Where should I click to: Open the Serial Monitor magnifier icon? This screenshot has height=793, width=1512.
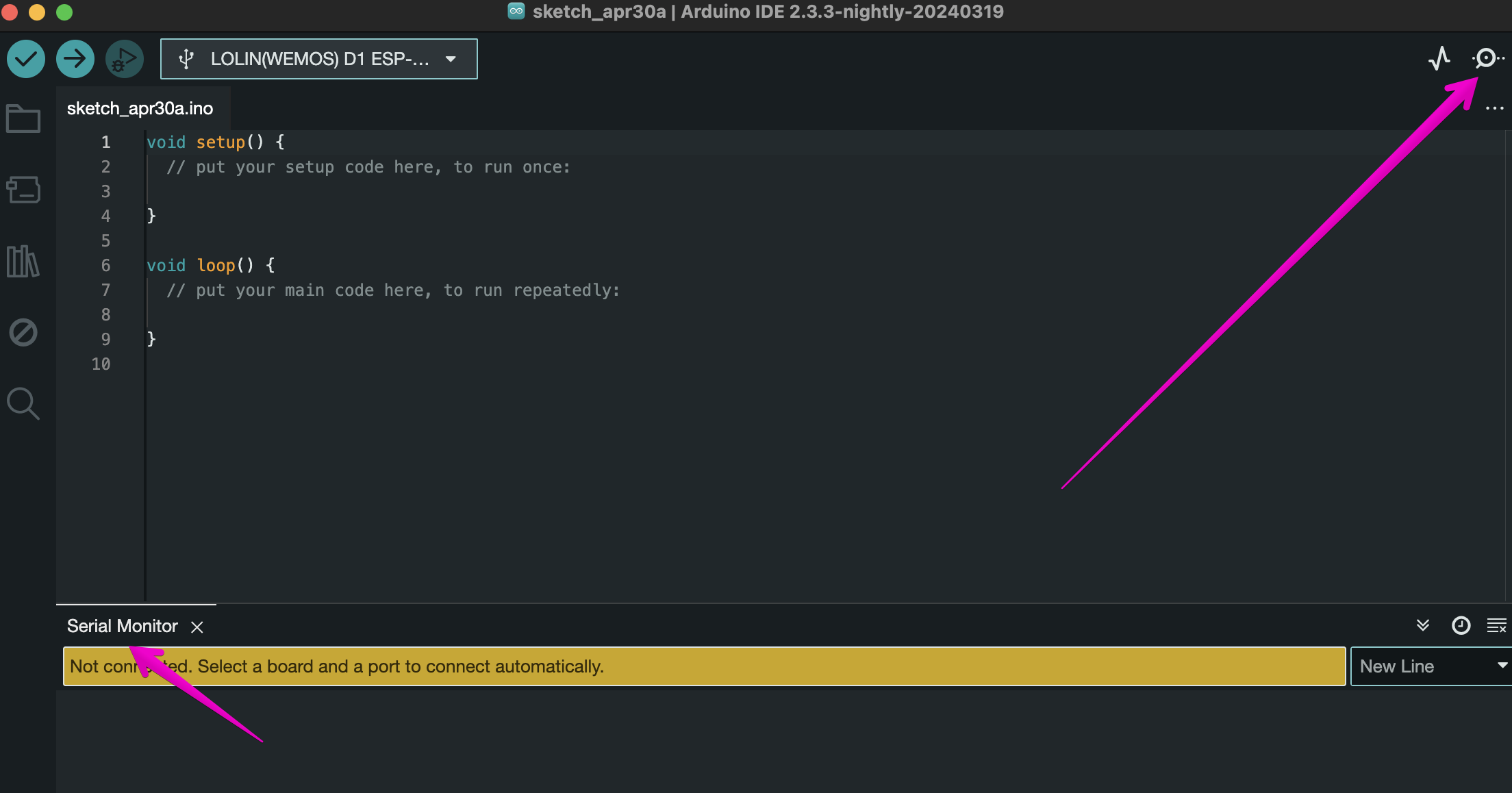coord(1487,58)
